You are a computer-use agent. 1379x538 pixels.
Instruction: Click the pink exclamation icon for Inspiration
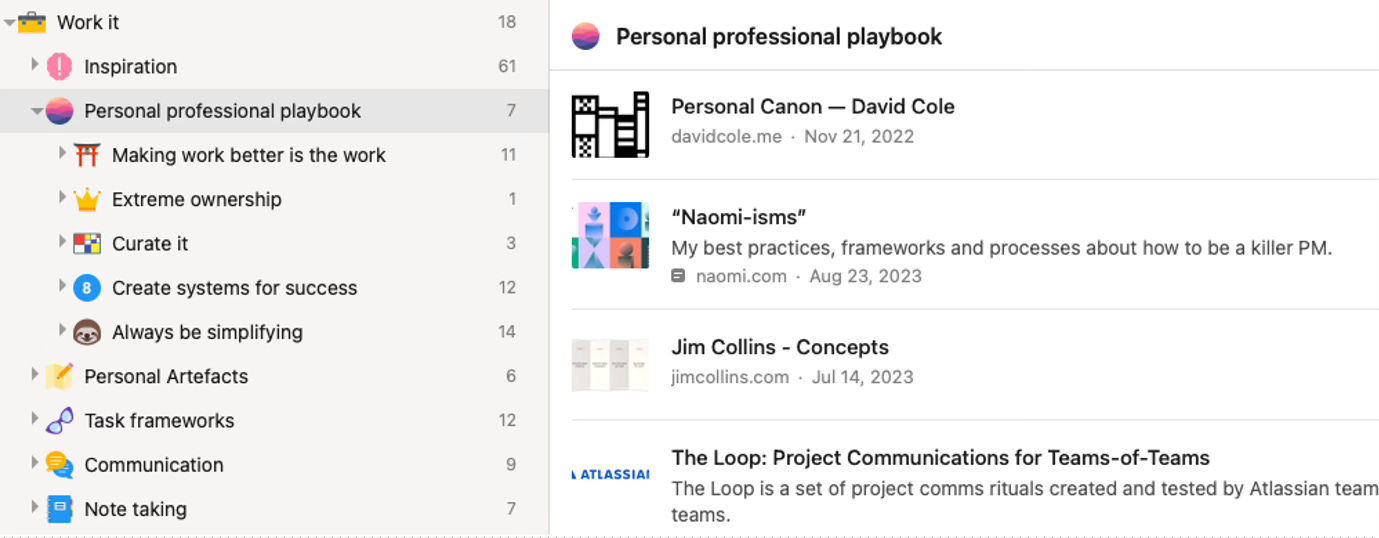click(59, 67)
